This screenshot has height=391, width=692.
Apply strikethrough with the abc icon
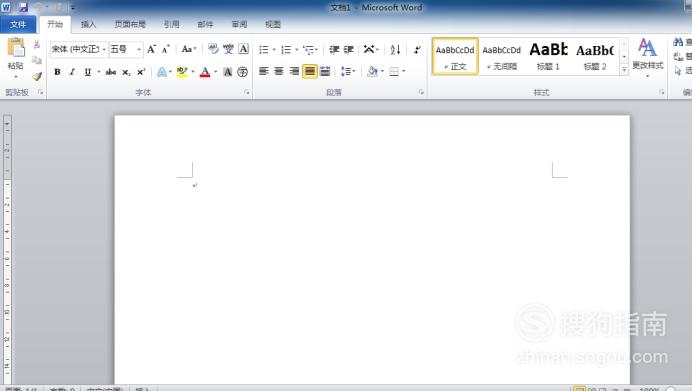[111, 72]
